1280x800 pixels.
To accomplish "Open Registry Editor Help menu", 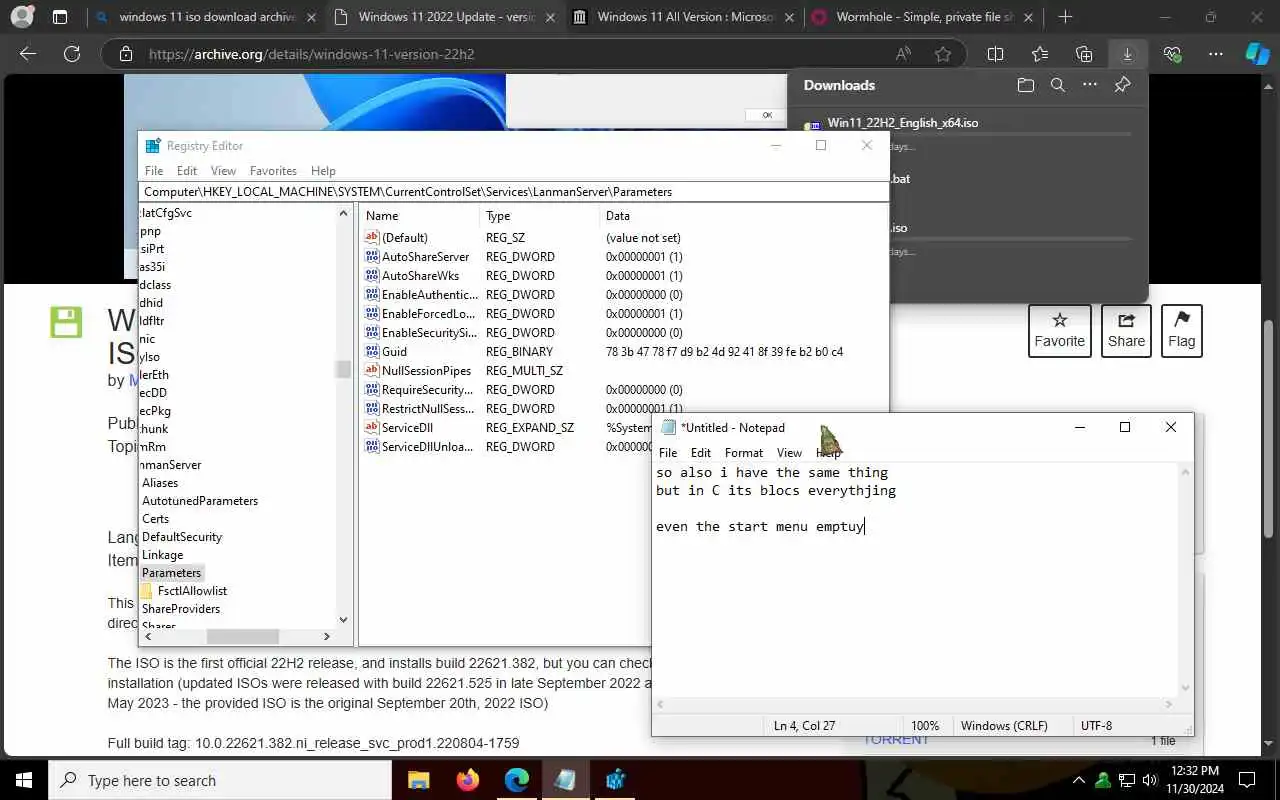I will (x=323, y=171).
